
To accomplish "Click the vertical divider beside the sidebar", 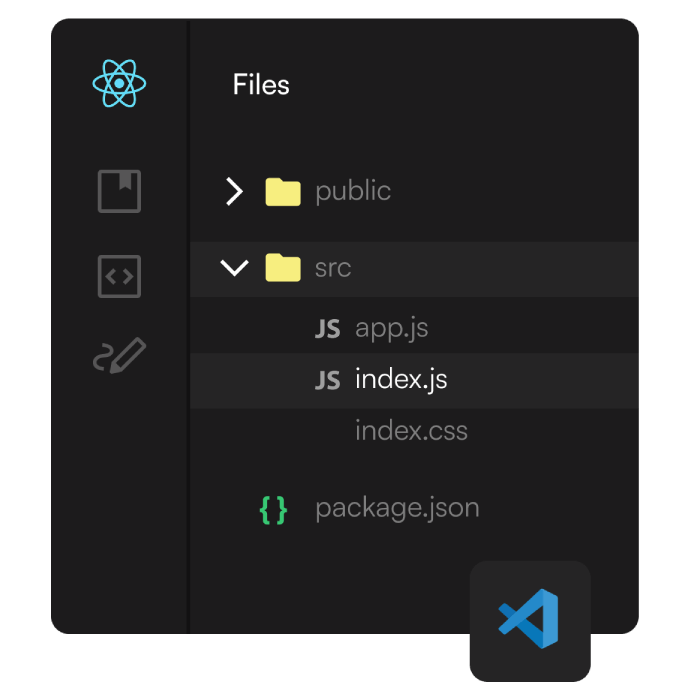I will pyautogui.click(x=188, y=330).
